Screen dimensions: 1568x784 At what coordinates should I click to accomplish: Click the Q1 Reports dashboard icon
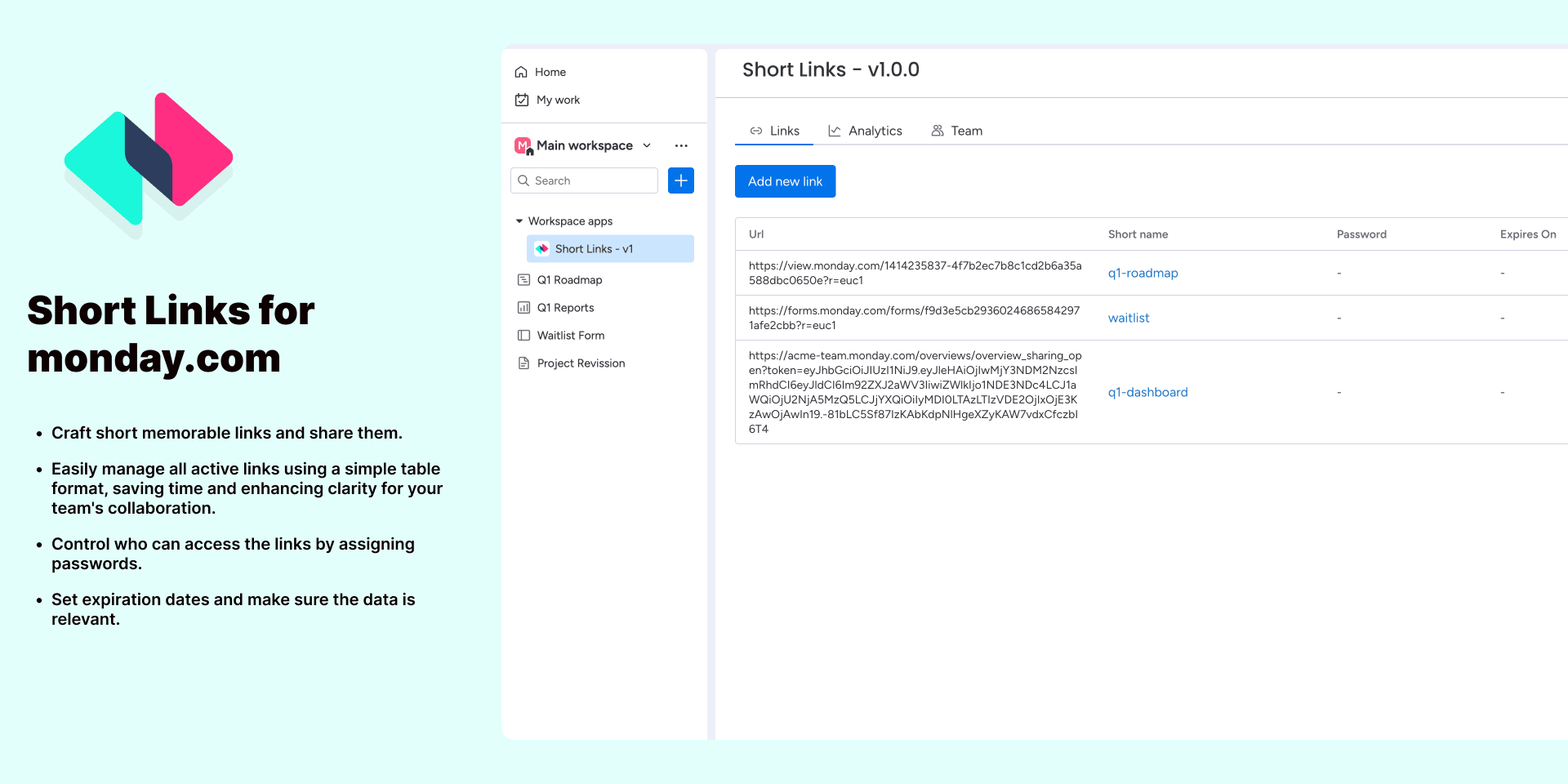[524, 308]
